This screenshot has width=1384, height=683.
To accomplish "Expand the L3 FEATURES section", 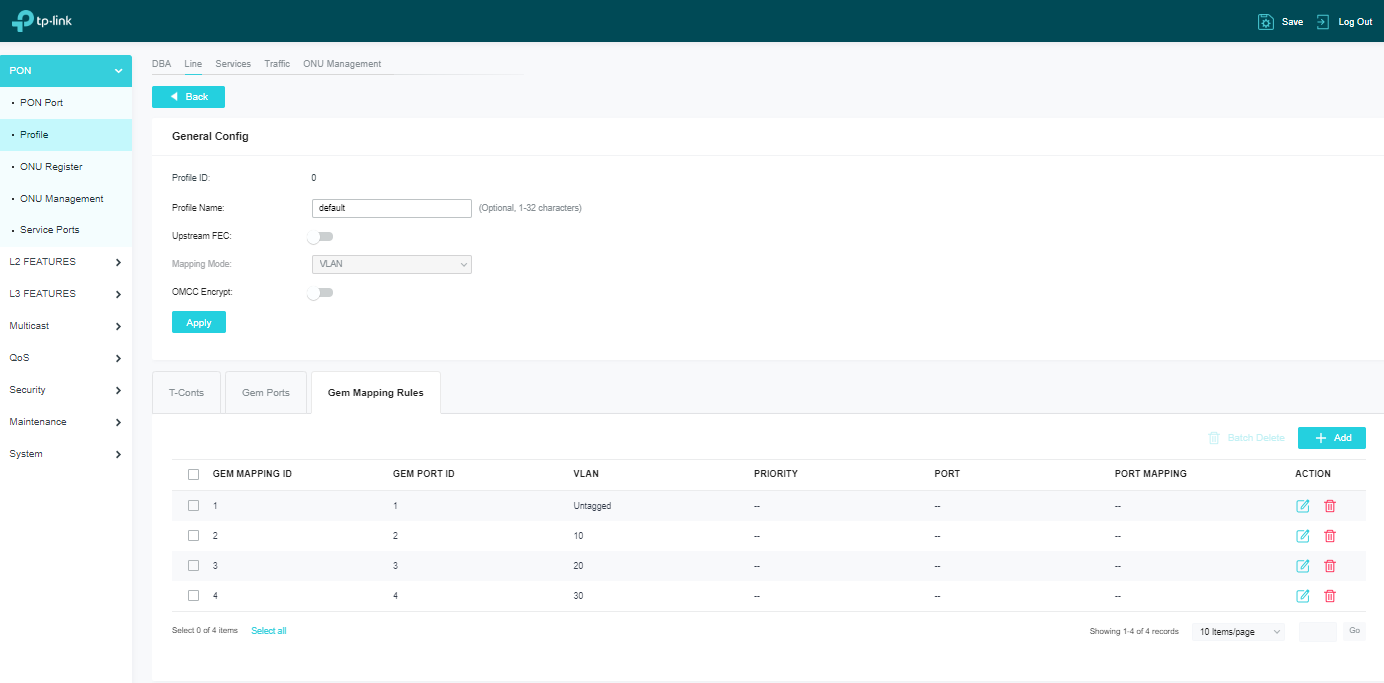I will 66,294.
